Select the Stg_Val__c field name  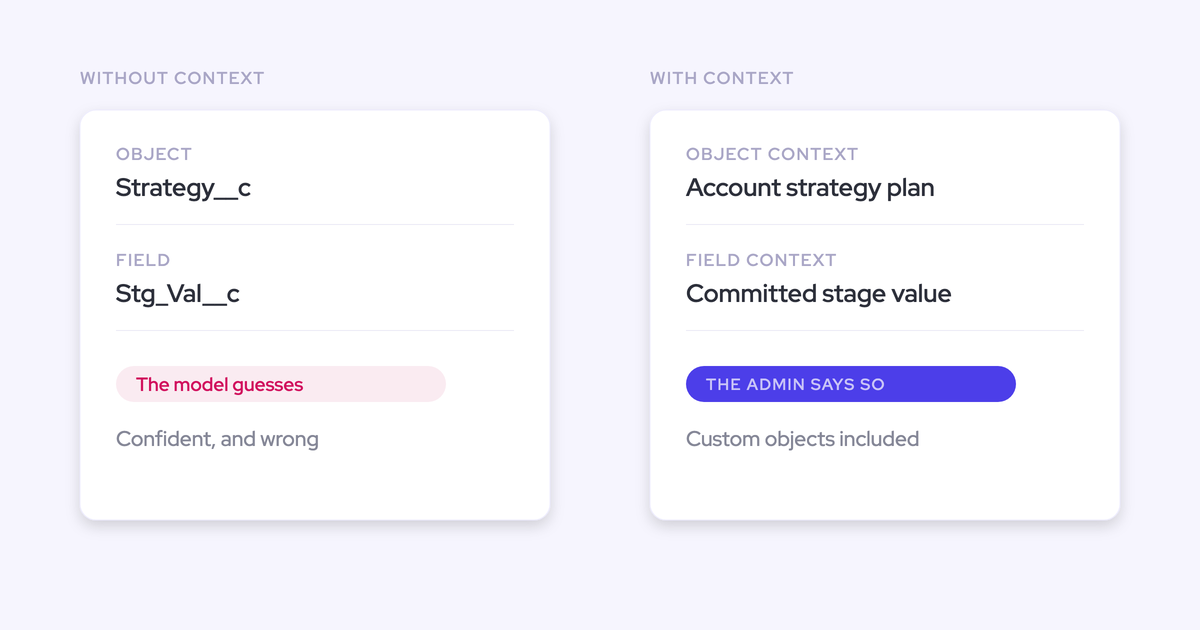point(178,294)
